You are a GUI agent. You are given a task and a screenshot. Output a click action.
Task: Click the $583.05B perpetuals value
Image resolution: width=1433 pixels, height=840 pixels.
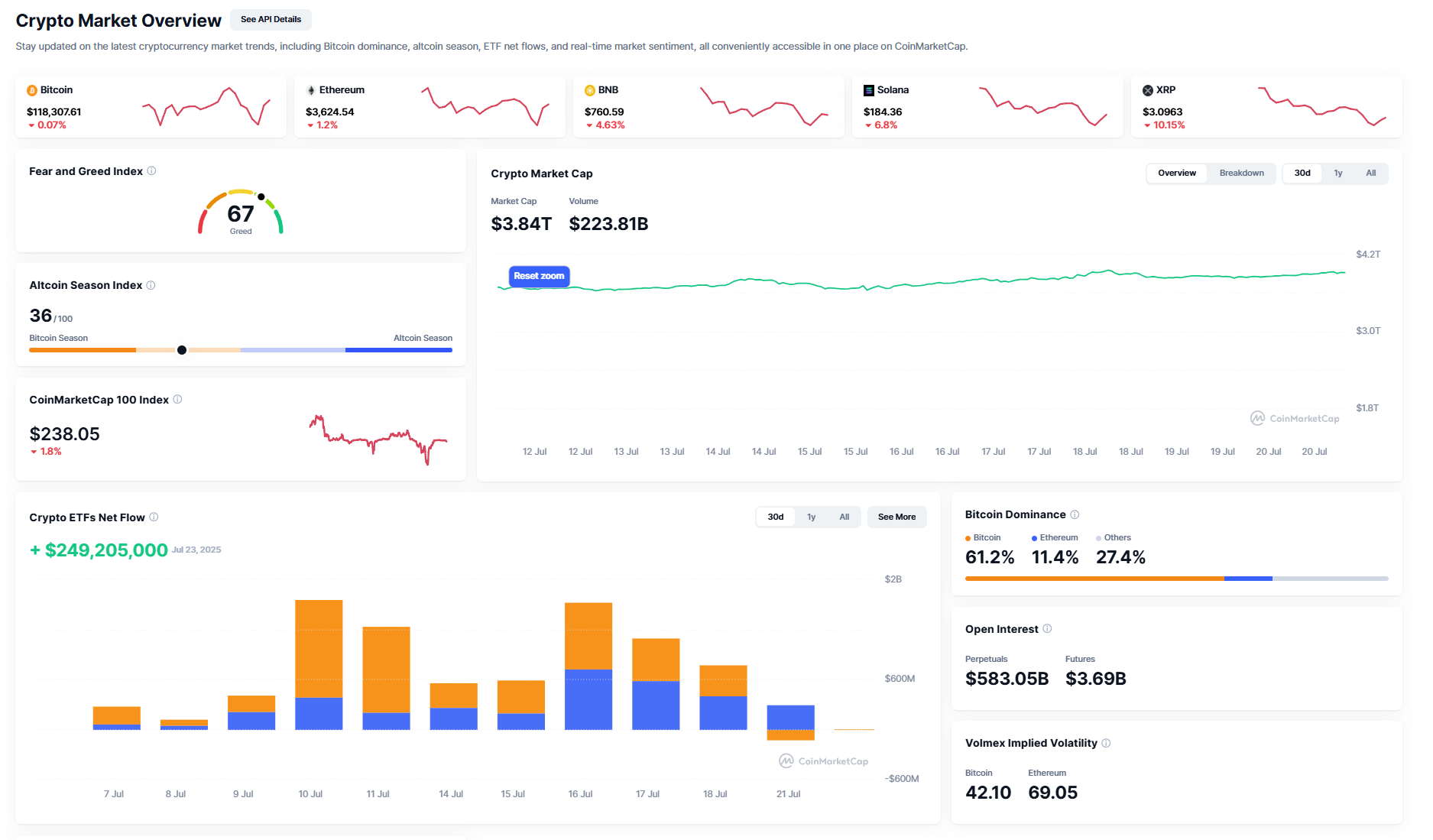point(1007,679)
